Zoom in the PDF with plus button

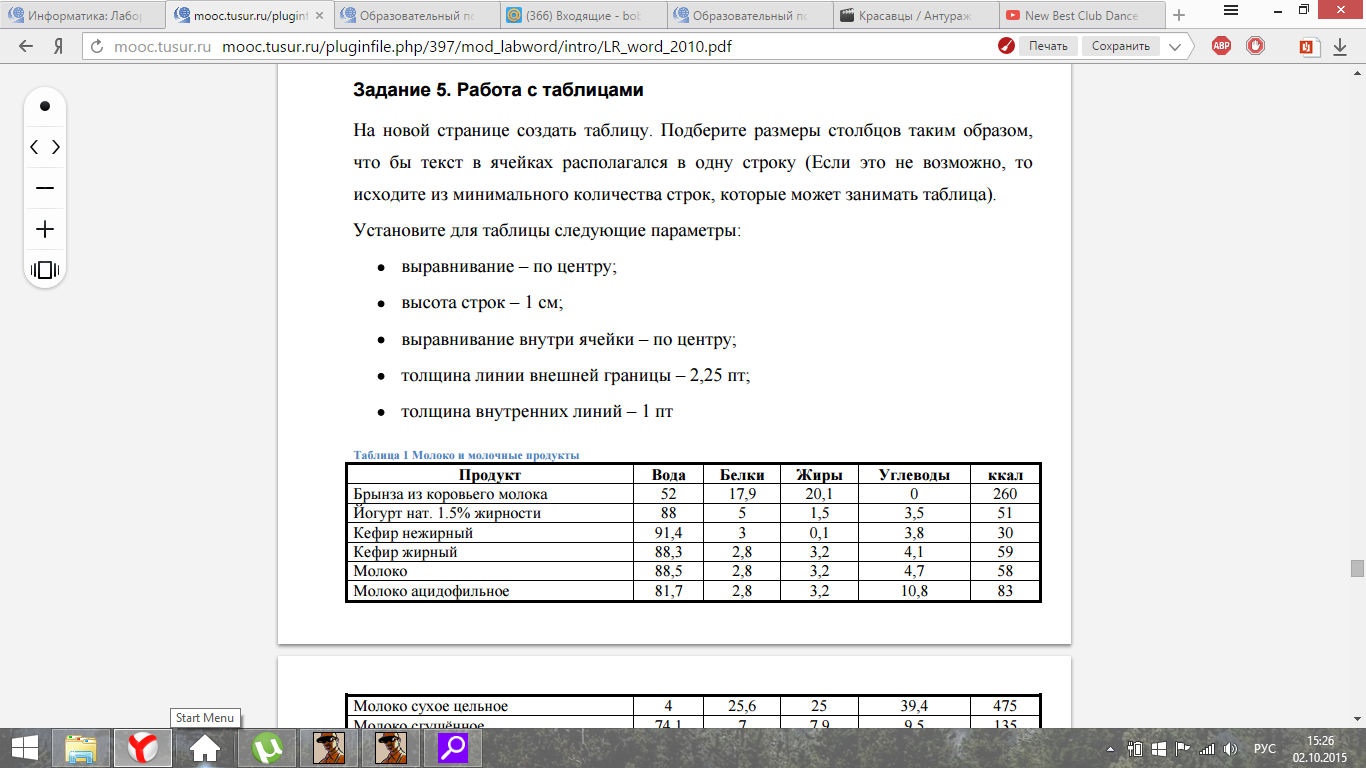[x=45, y=229]
